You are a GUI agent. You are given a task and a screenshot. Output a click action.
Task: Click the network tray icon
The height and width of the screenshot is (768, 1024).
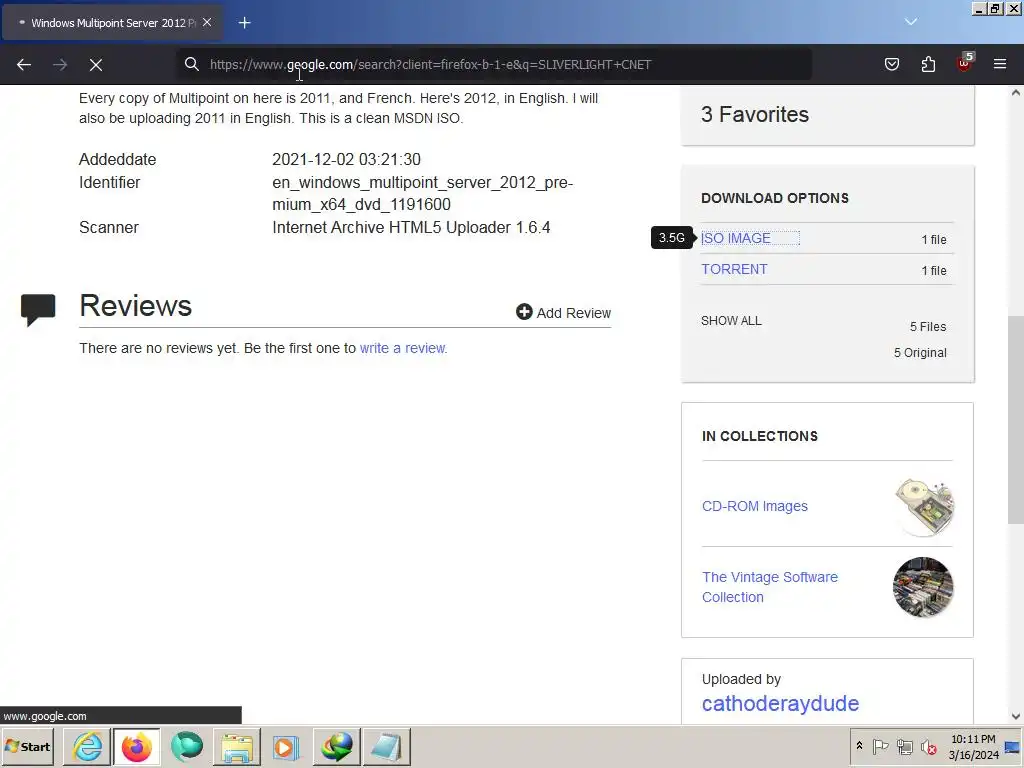[904, 746]
